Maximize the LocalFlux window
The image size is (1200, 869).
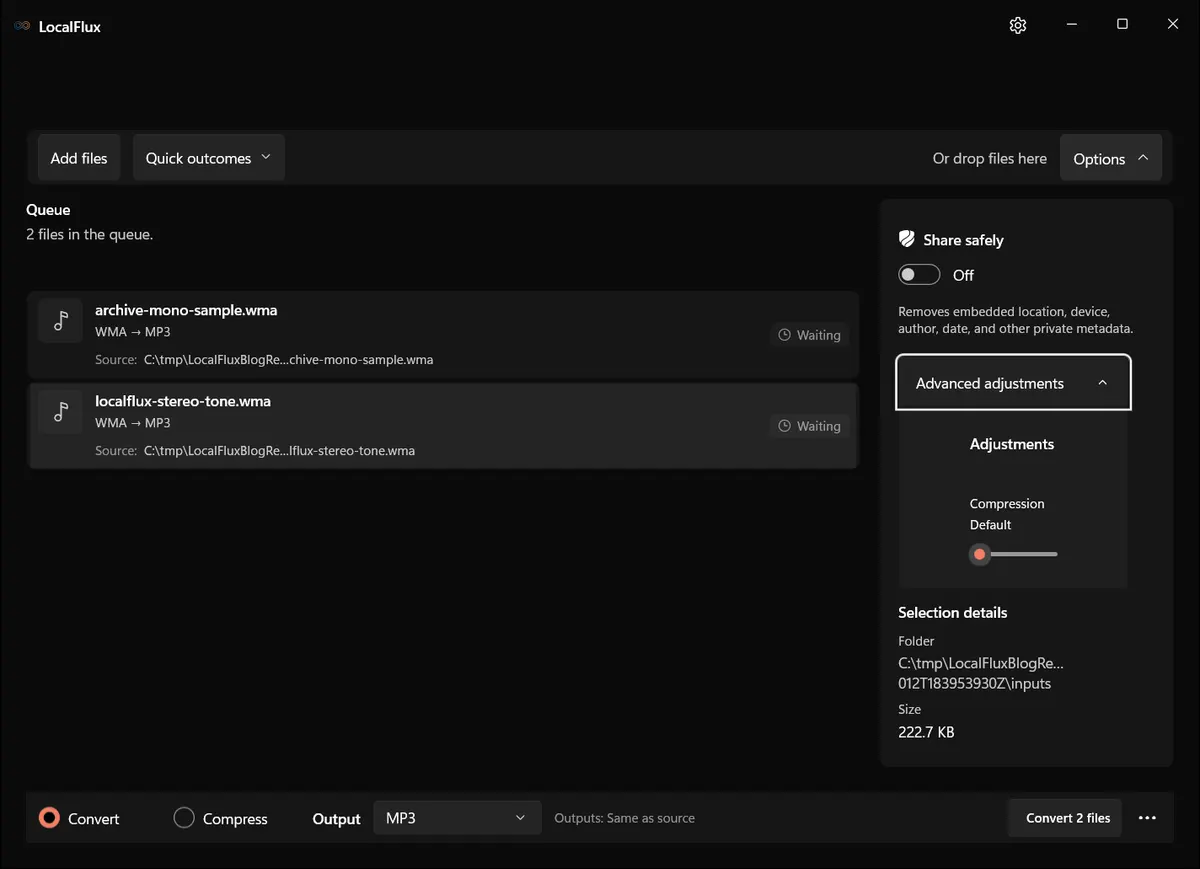(1122, 25)
